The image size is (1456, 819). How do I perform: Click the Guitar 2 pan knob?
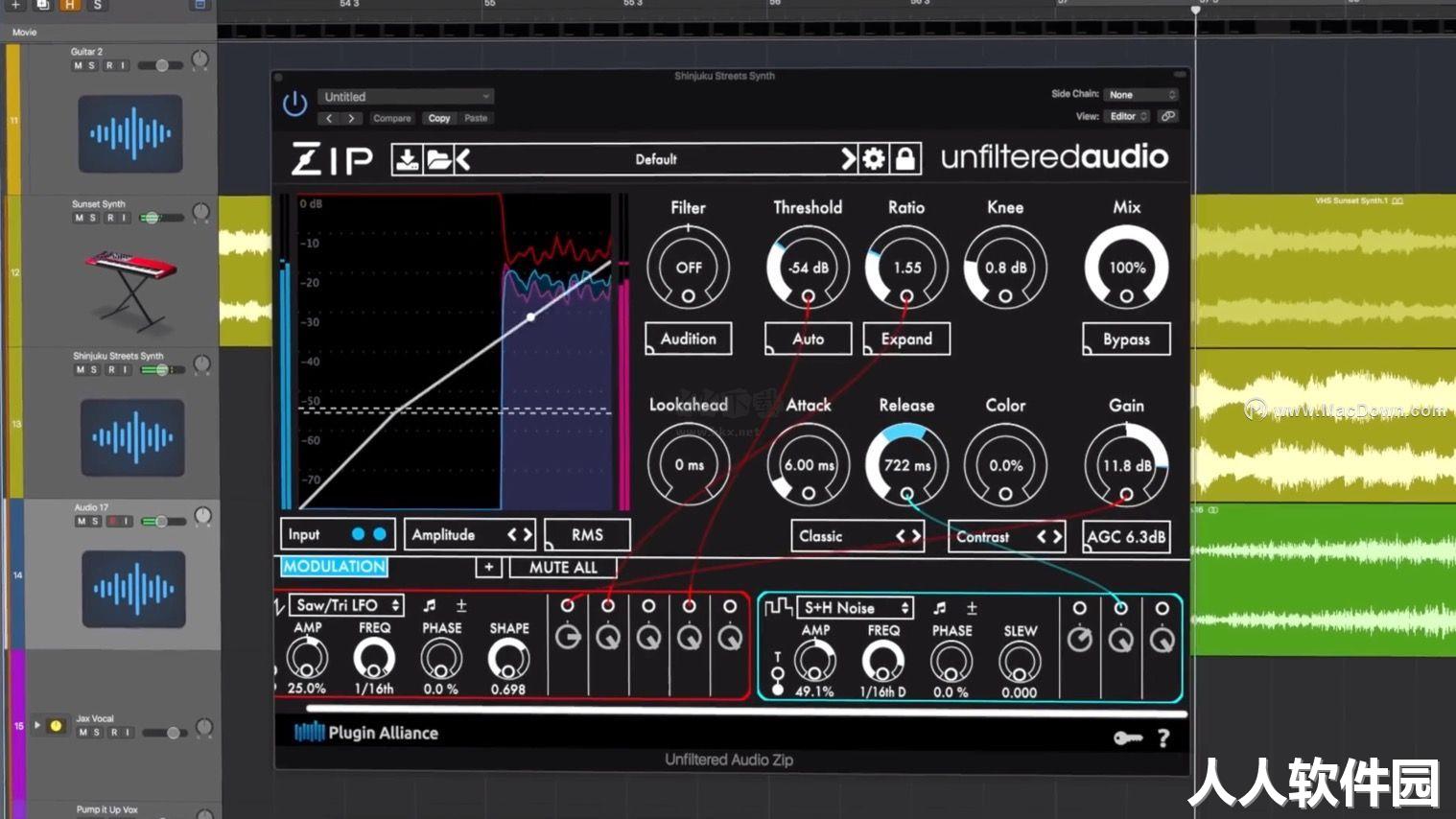(200, 59)
